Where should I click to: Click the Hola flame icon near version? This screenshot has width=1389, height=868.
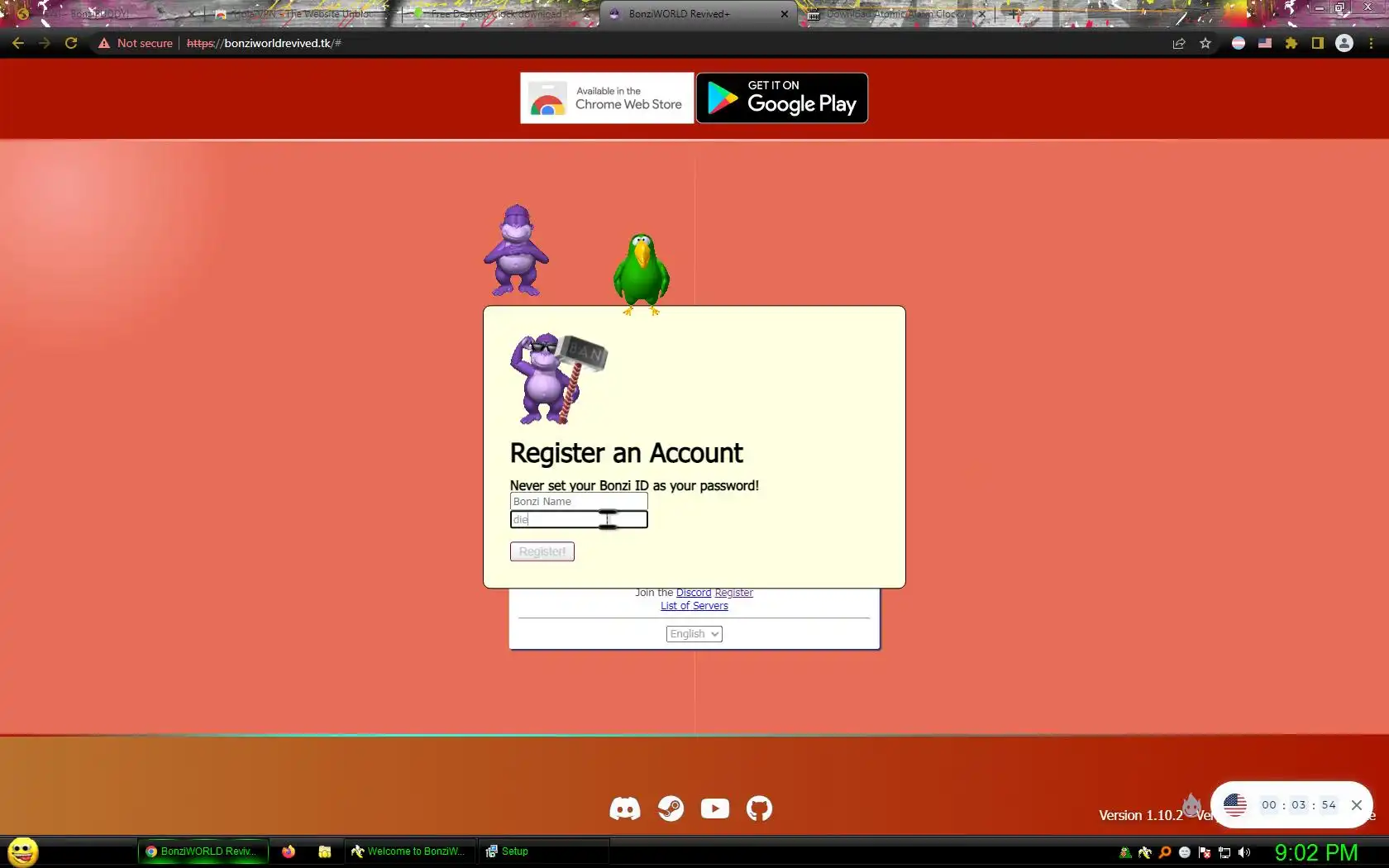1191,805
